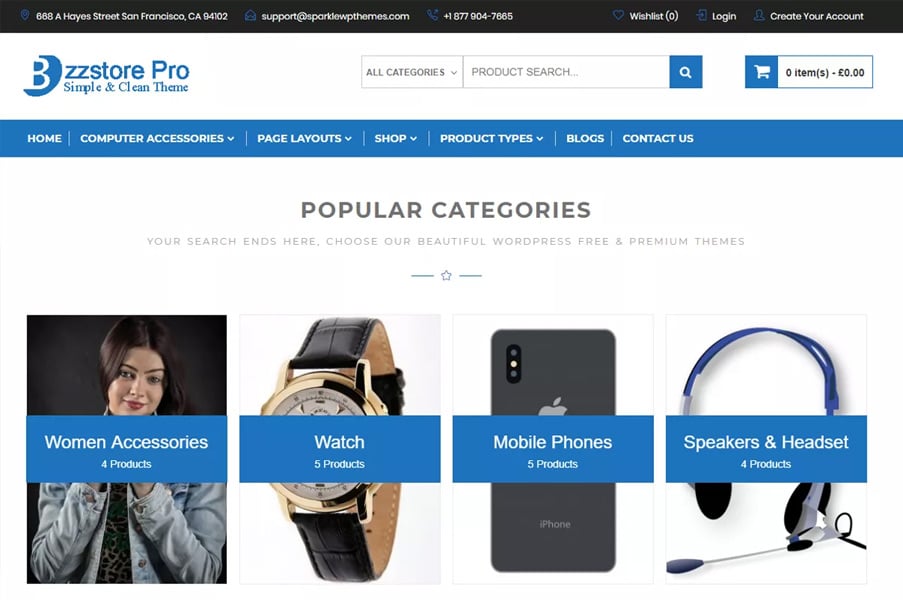This screenshot has width=903, height=600.
Task: Click the location pin icon
Action: tap(25, 16)
